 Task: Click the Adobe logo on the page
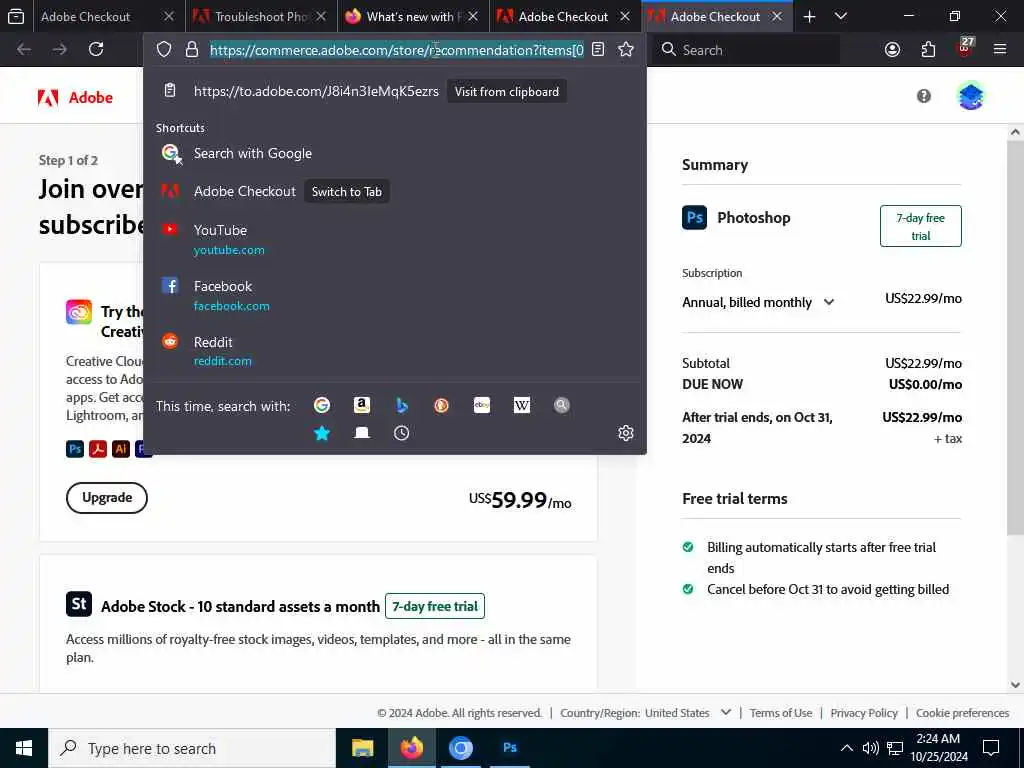(75, 97)
